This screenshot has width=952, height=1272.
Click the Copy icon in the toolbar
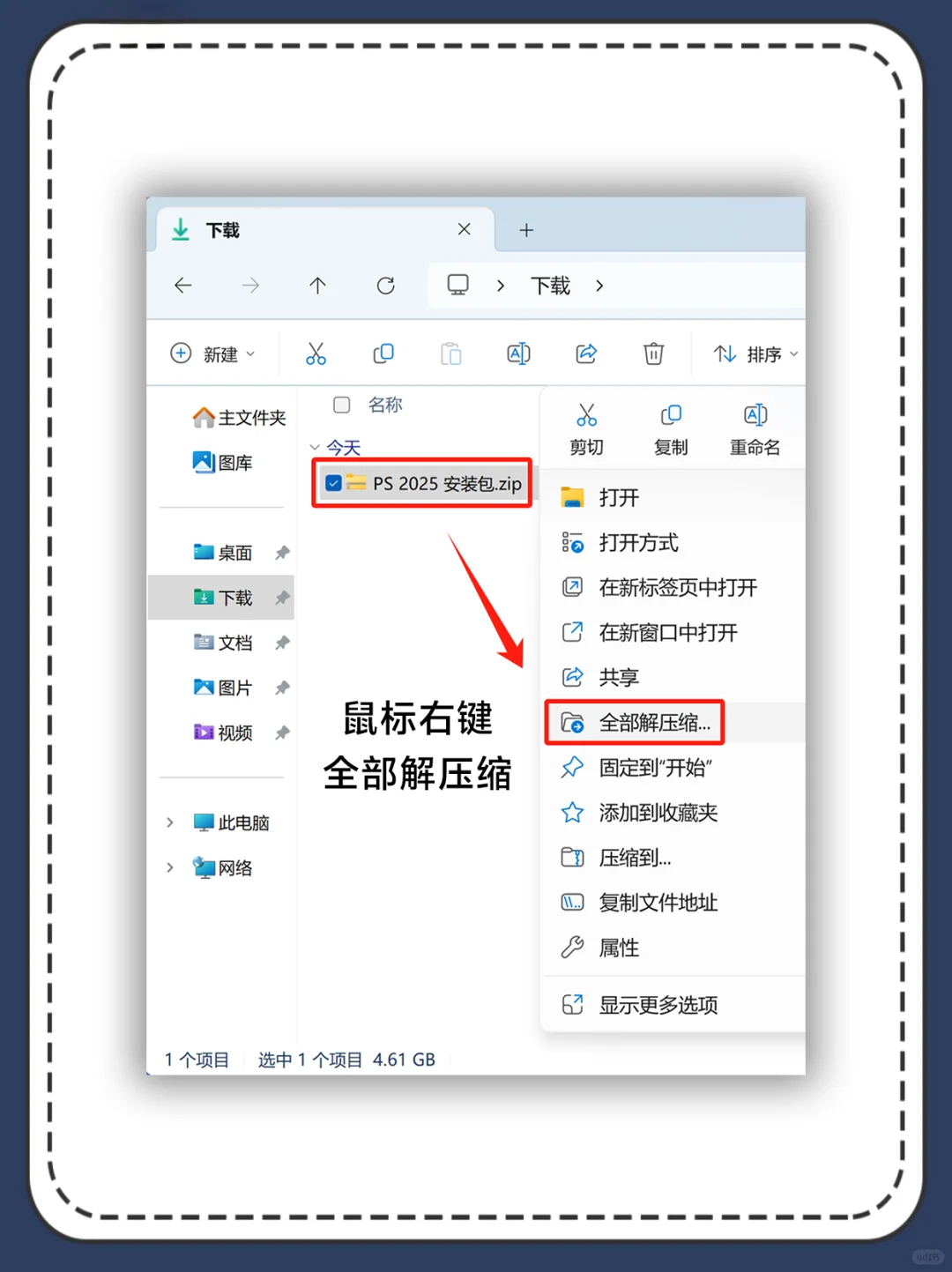(x=383, y=353)
